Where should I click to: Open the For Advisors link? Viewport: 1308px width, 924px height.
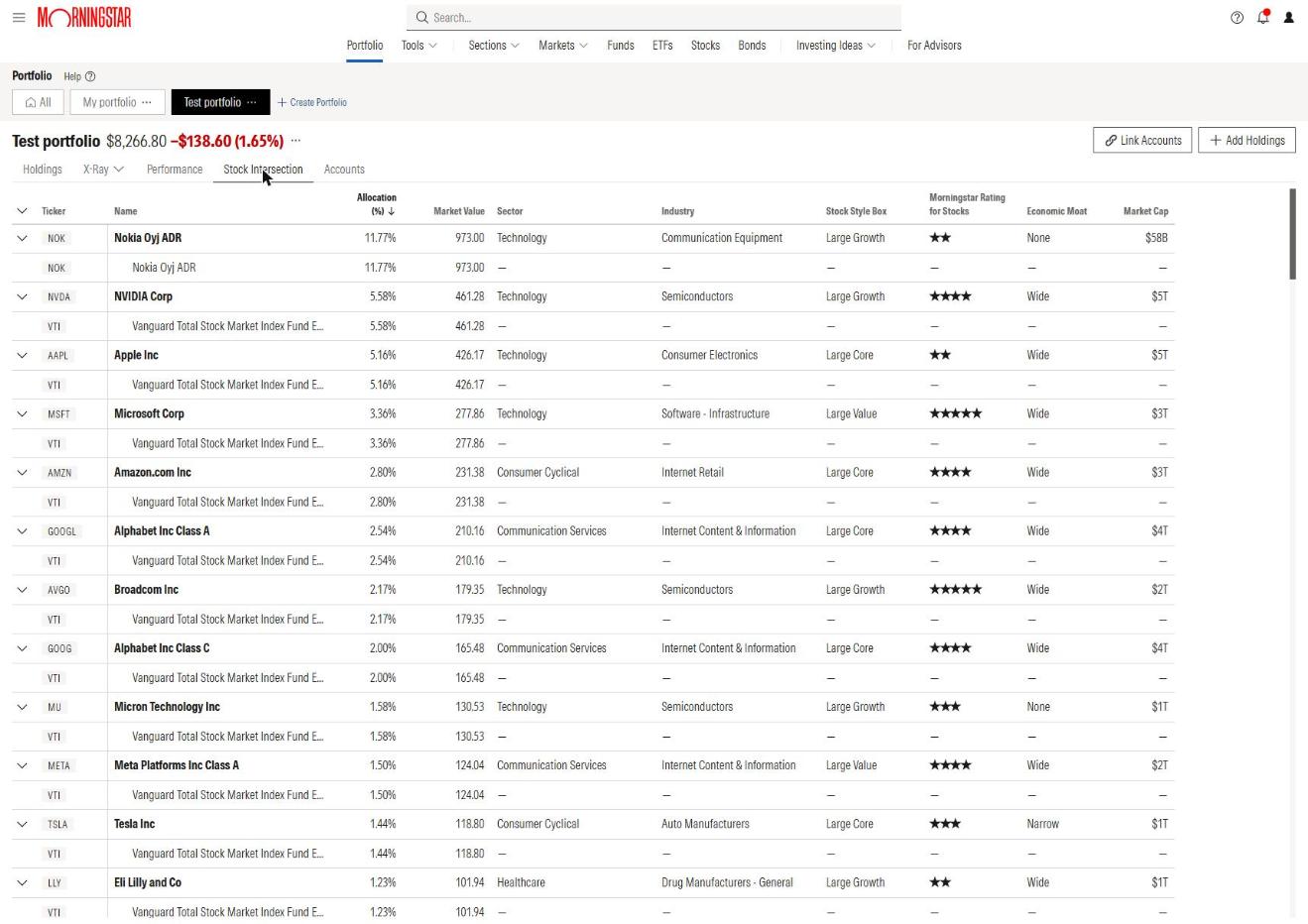934,46
